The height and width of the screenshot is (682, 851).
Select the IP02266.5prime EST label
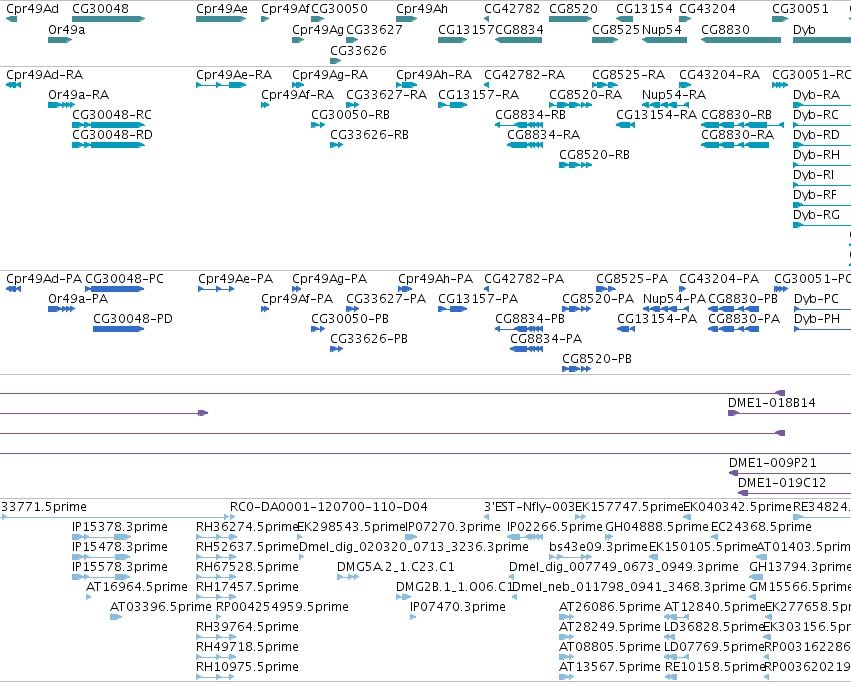(555, 527)
